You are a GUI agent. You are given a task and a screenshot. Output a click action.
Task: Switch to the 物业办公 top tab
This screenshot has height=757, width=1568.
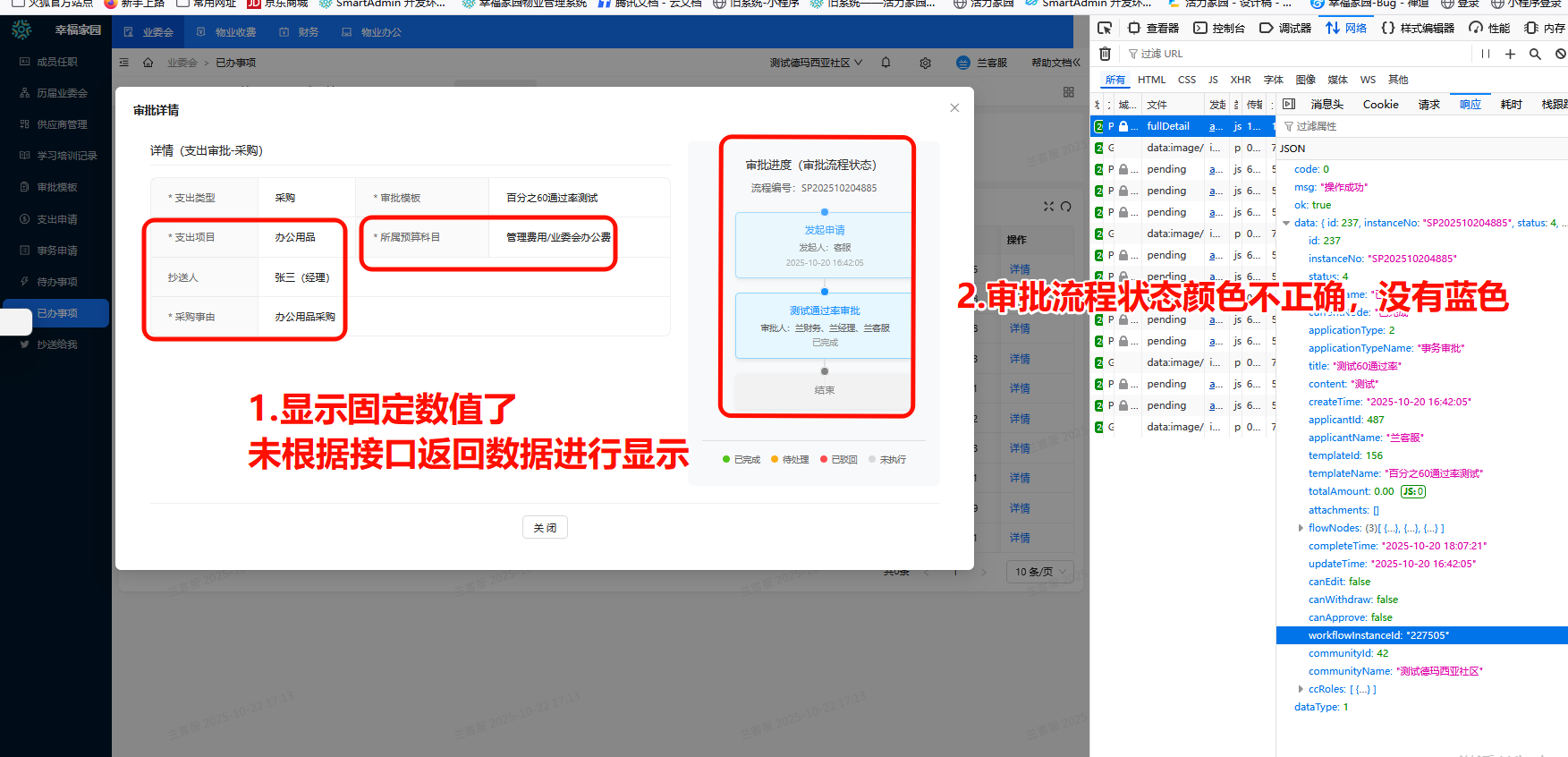[x=372, y=32]
